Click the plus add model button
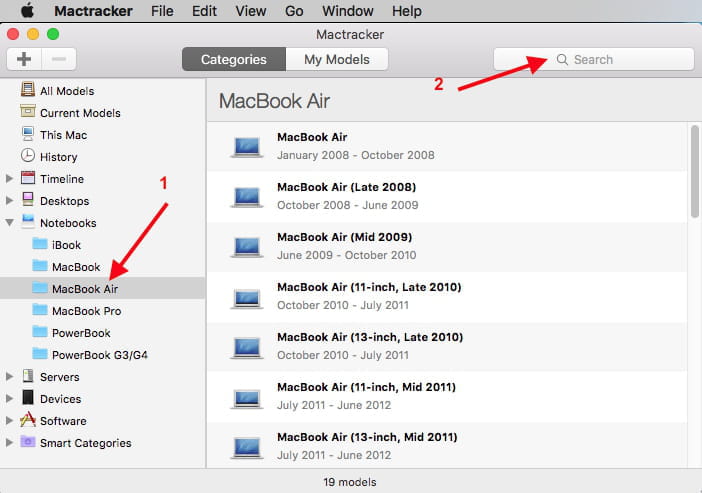 pyautogui.click(x=24, y=59)
